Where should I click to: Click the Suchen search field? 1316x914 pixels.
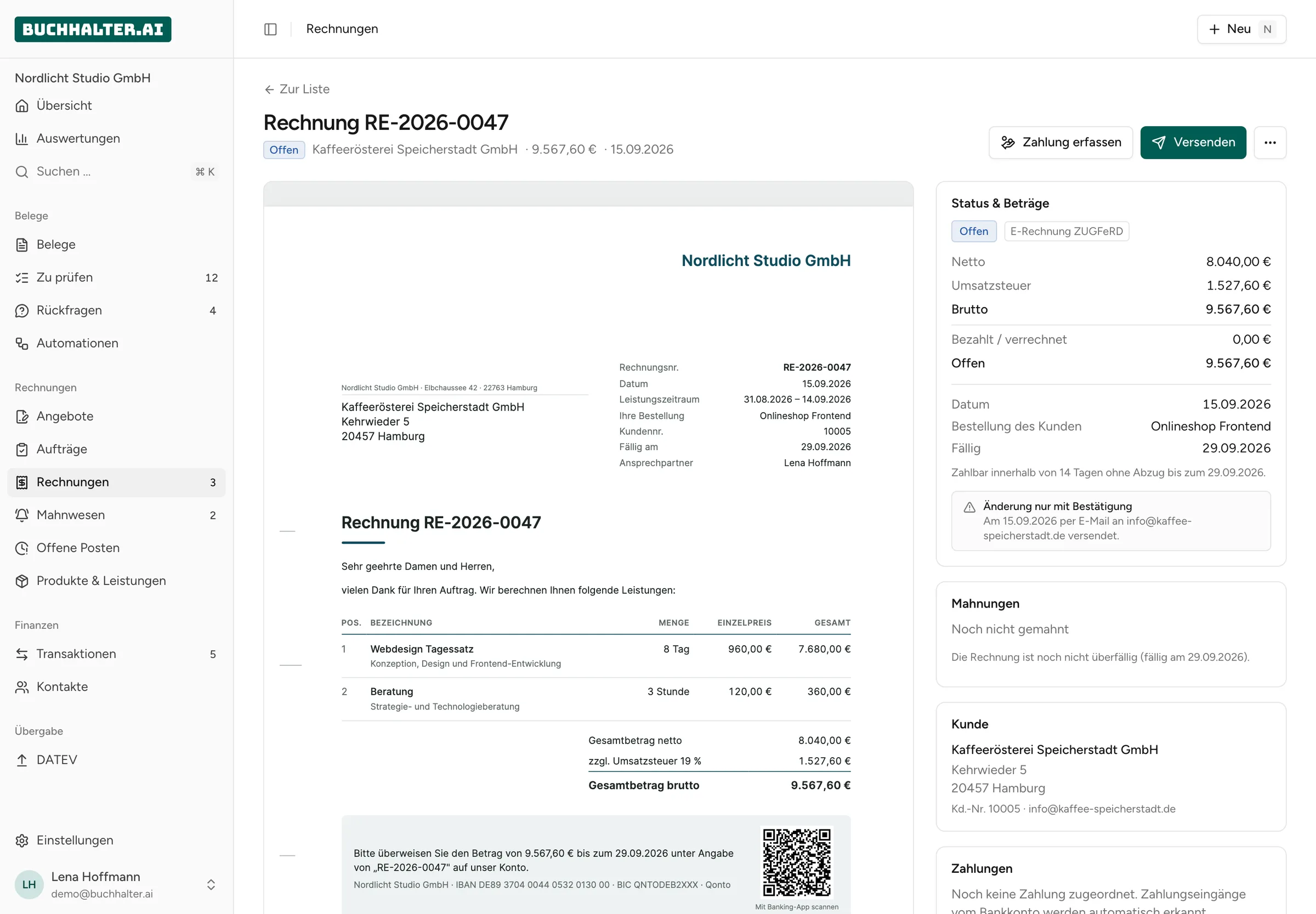tap(116, 172)
